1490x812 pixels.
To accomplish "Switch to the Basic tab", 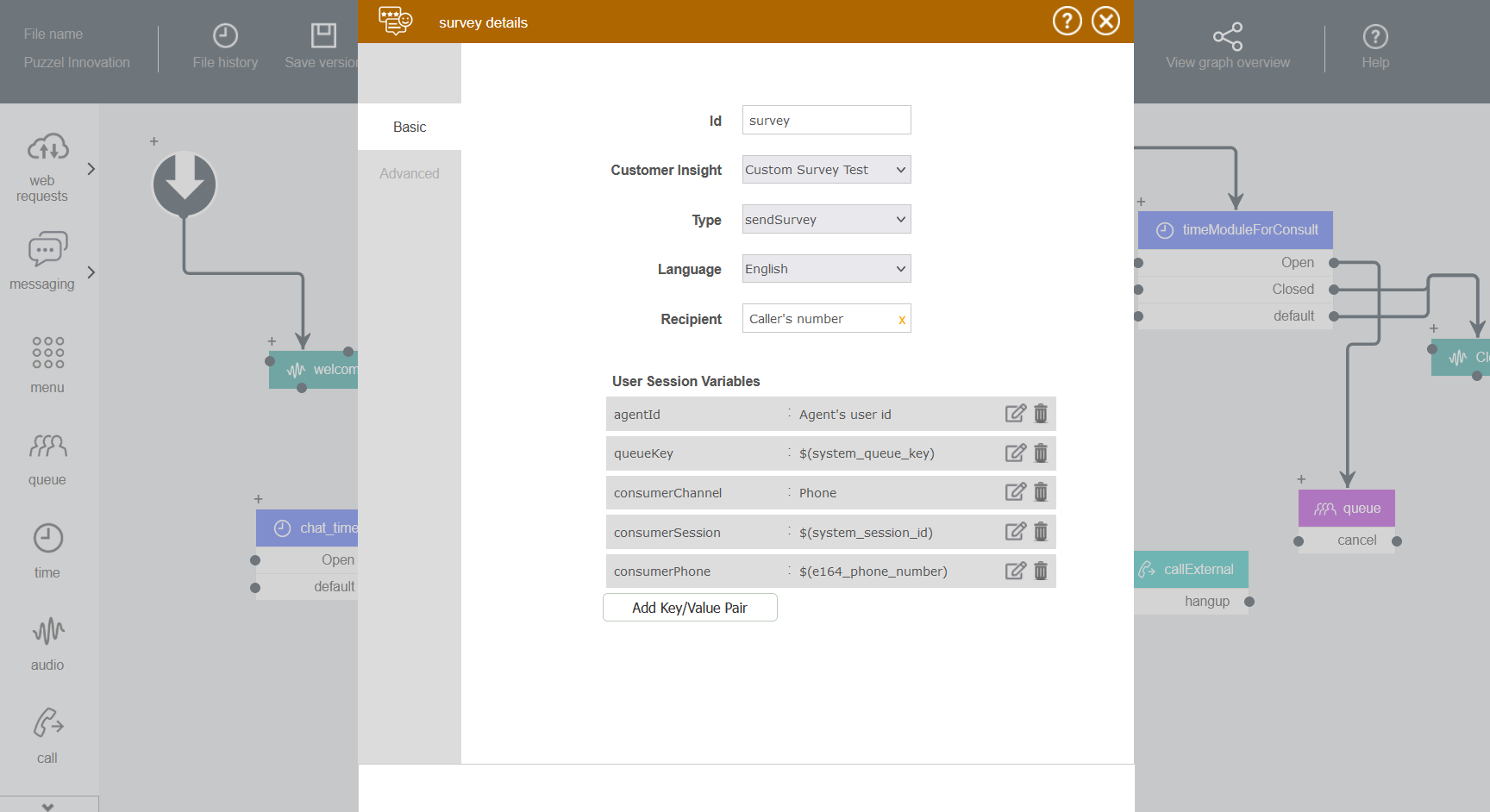I will tap(410, 127).
